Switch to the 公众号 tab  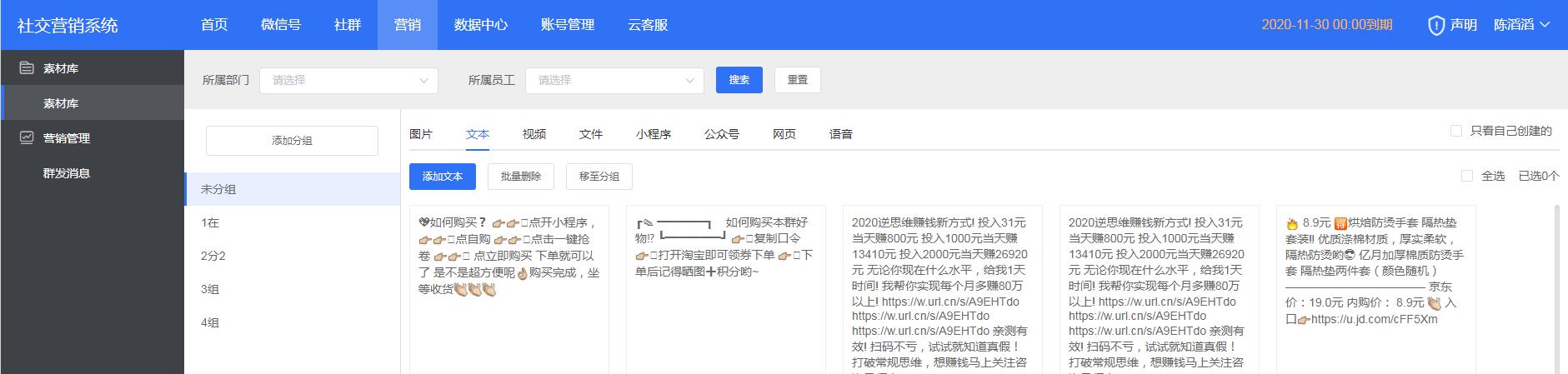coord(722,133)
